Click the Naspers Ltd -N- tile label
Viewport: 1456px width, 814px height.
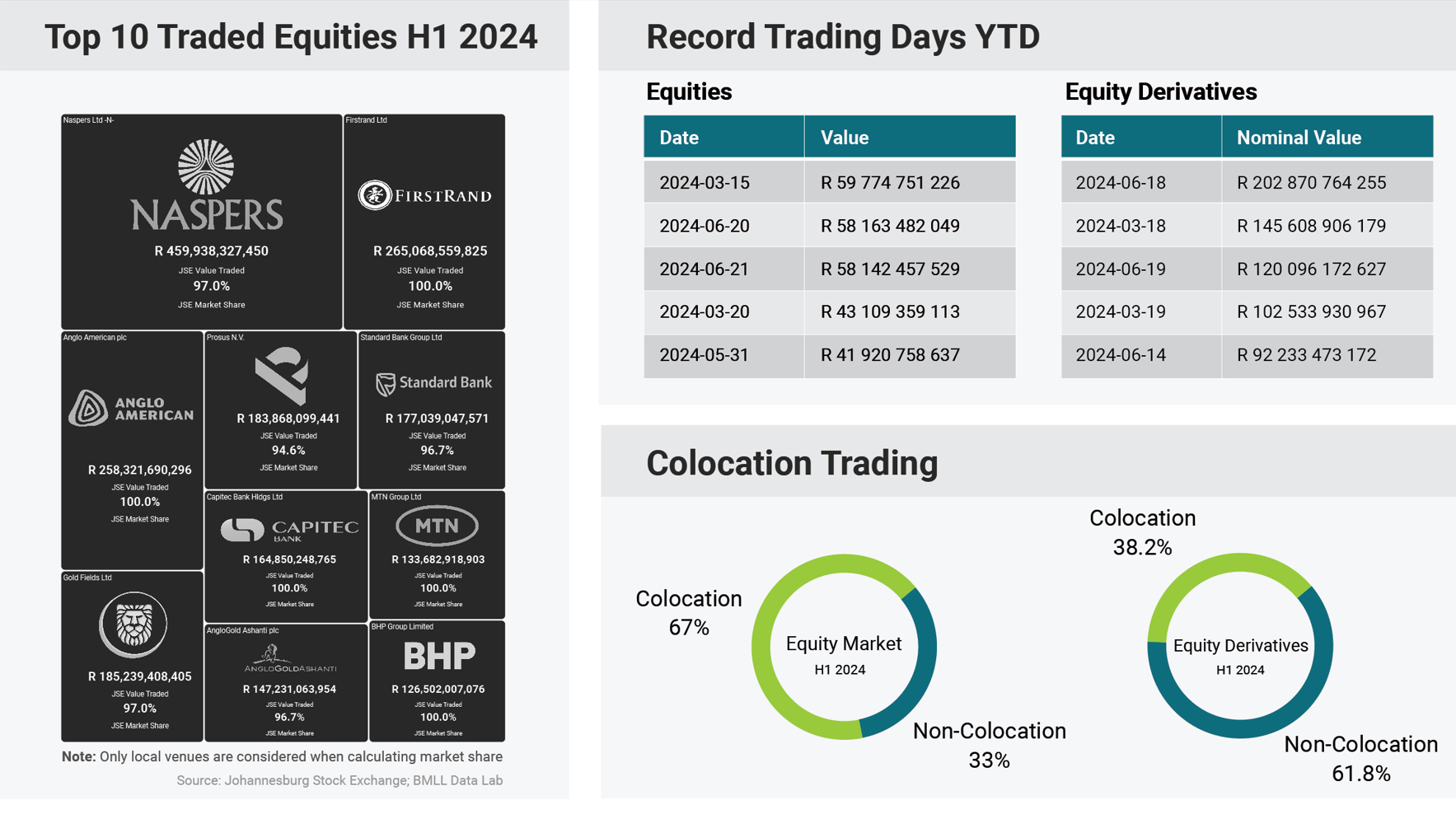click(x=88, y=120)
